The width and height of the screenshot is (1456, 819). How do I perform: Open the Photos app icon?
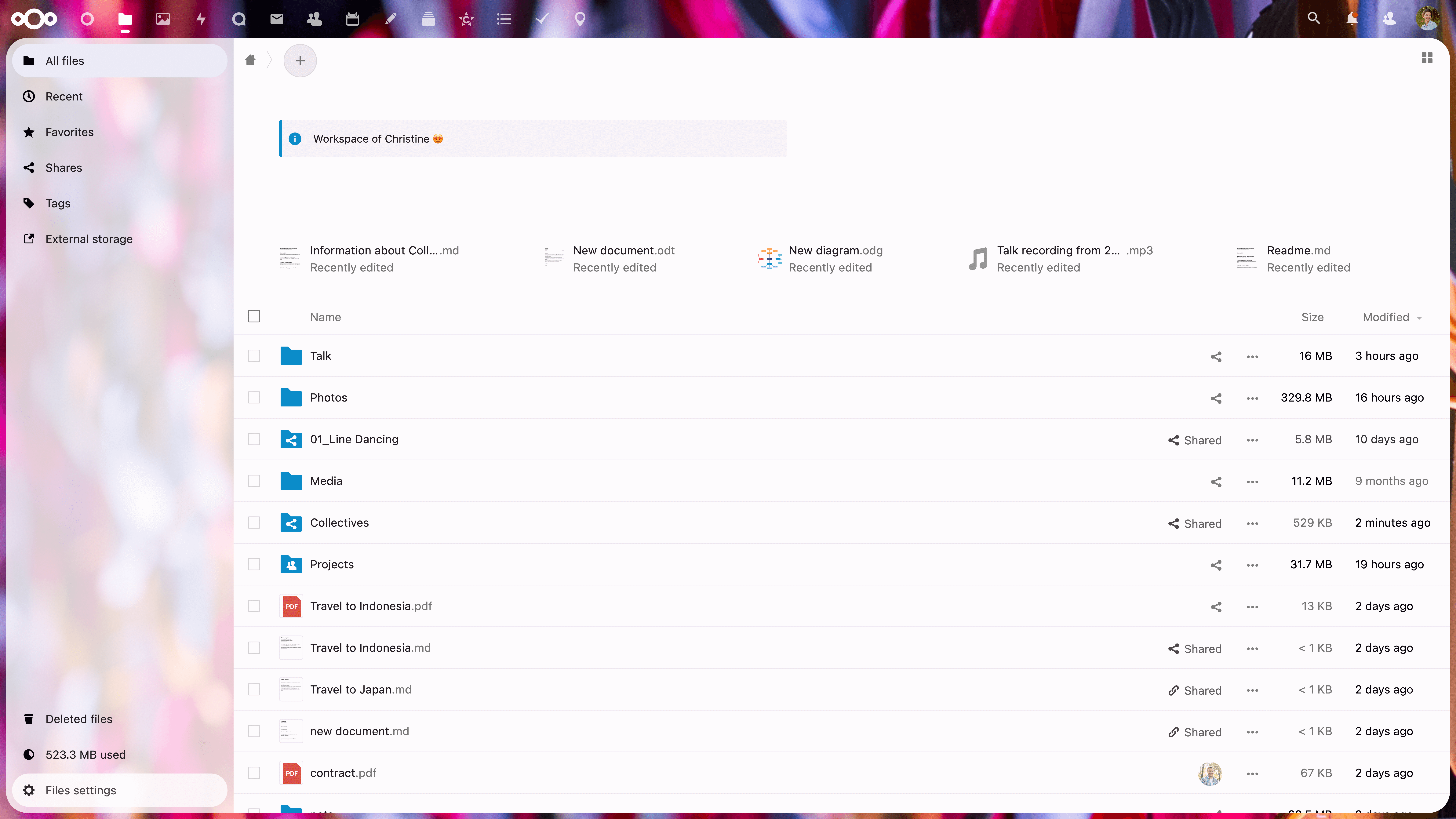(163, 19)
